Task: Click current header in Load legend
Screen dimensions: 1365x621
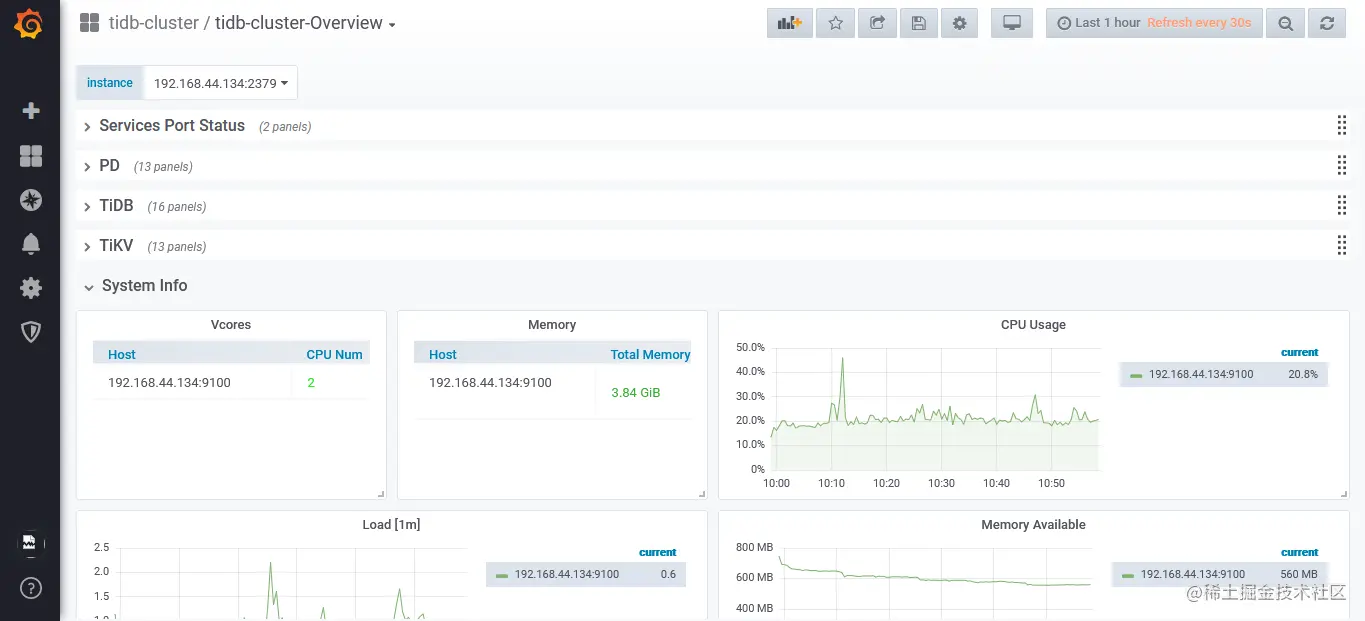Action: click(658, 552)
